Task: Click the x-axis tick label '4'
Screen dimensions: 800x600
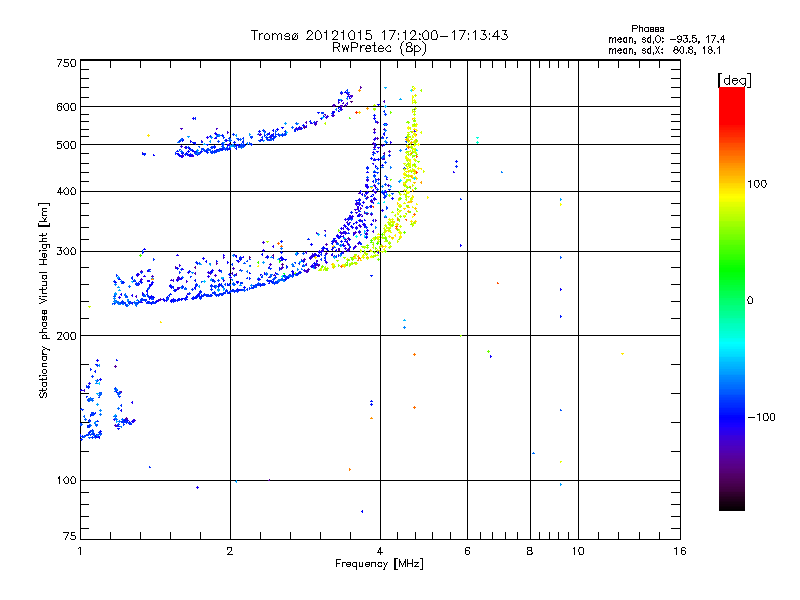Action: click(x=380, y=551)
